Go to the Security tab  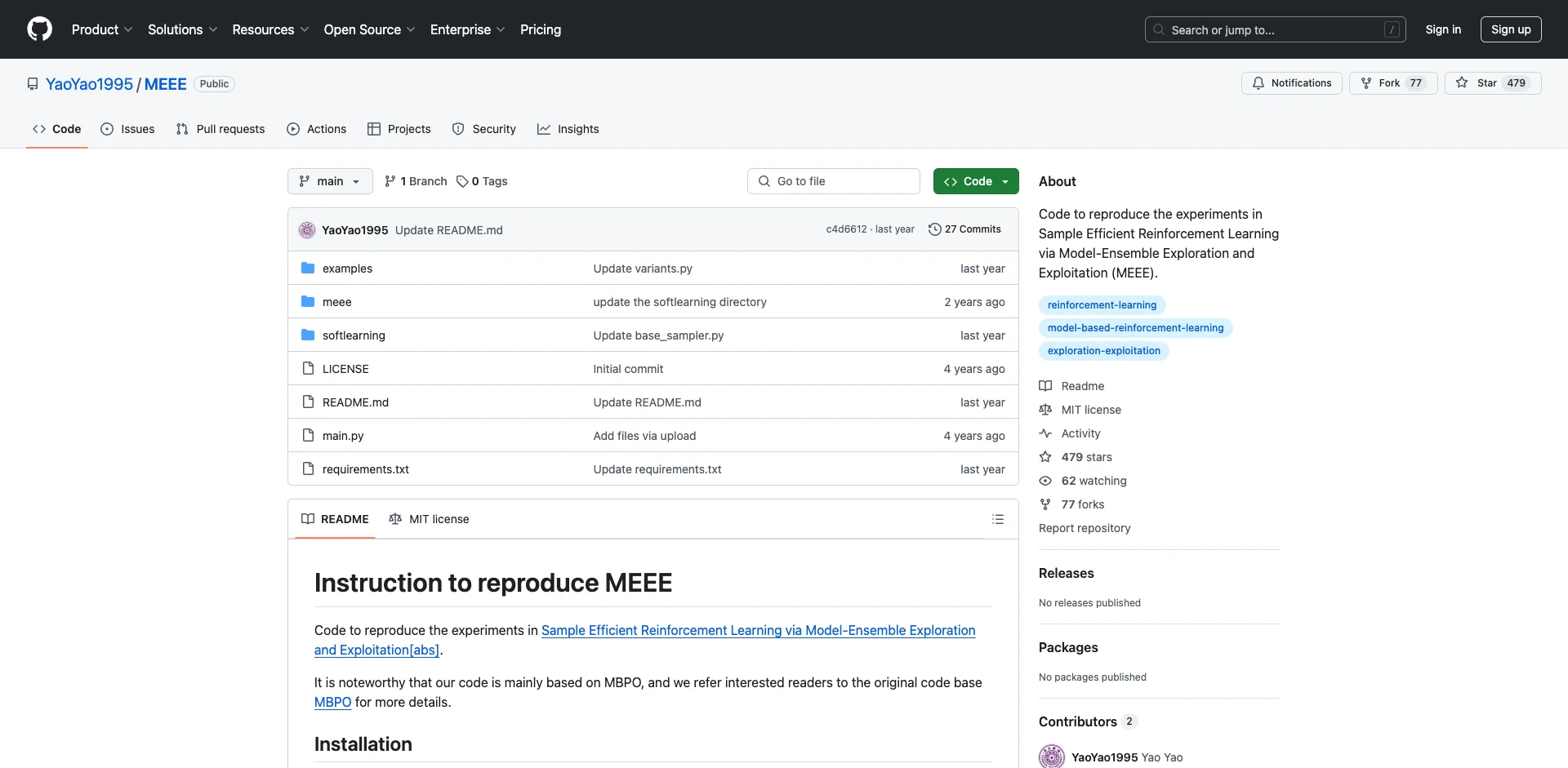[x=484, y=129]
